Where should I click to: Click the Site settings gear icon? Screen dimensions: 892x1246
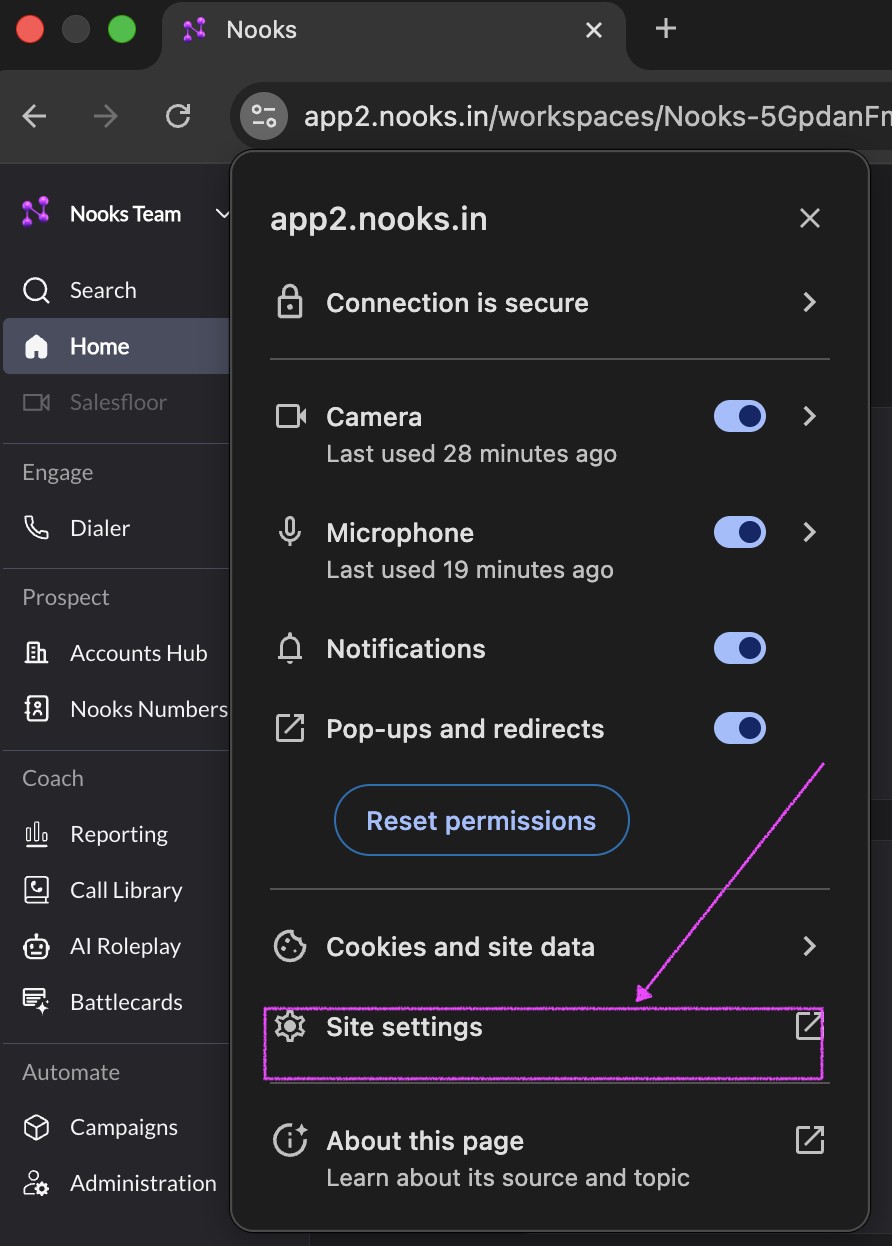click(290, 1026)
